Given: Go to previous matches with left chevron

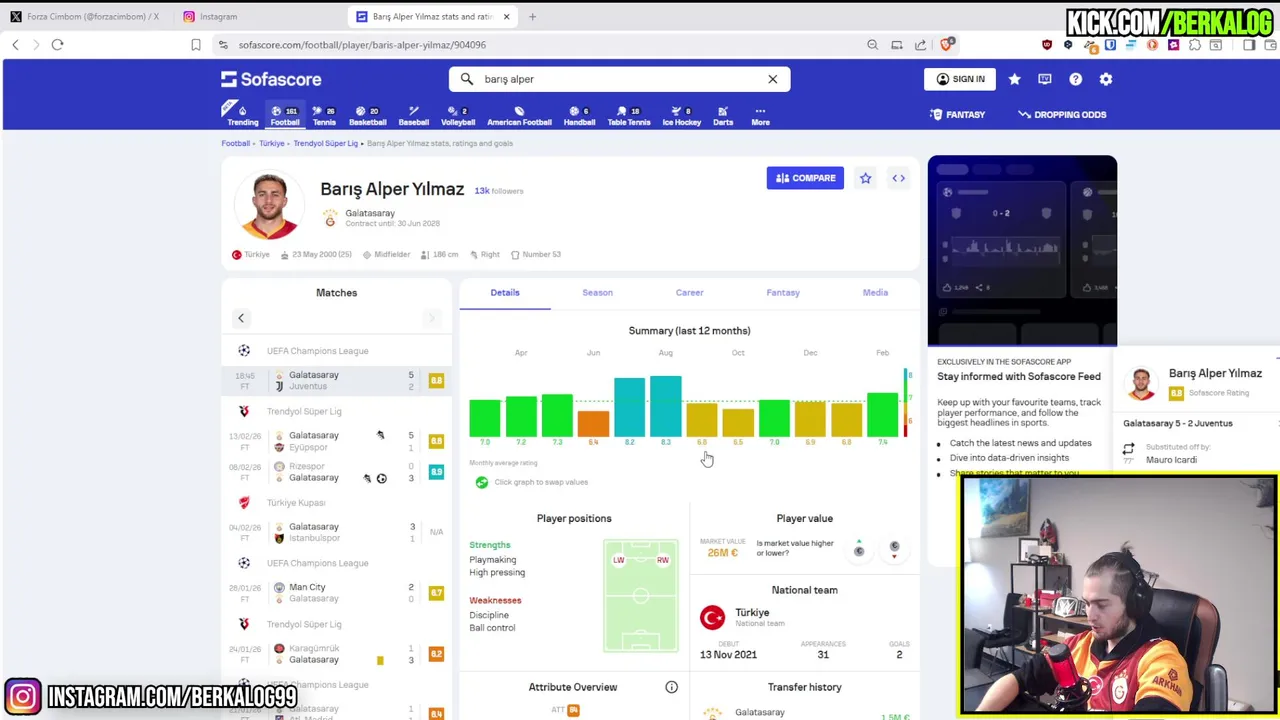Looking at the screenshot, I should (241, 318).
